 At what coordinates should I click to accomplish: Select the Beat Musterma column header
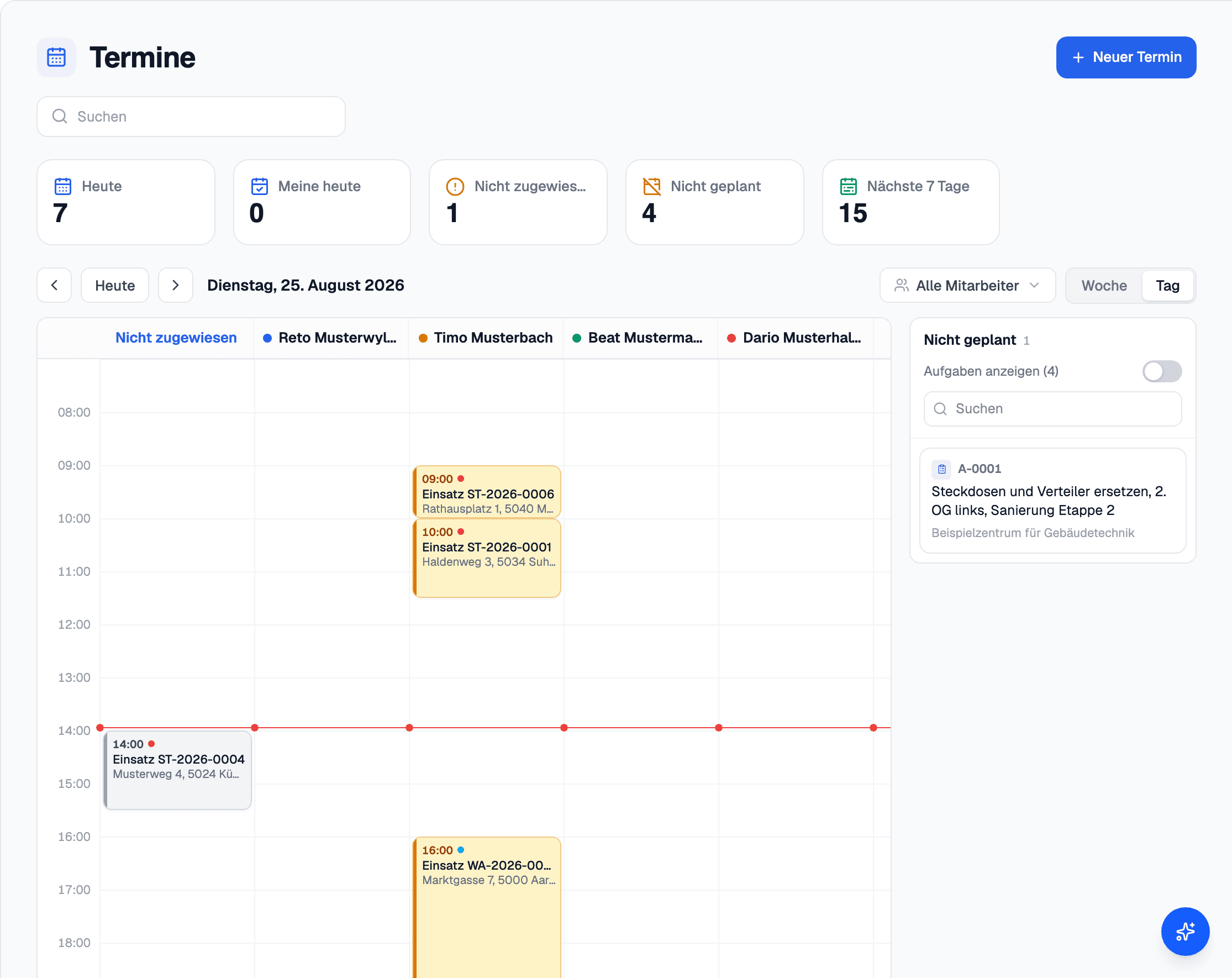(x=640, y=338)
